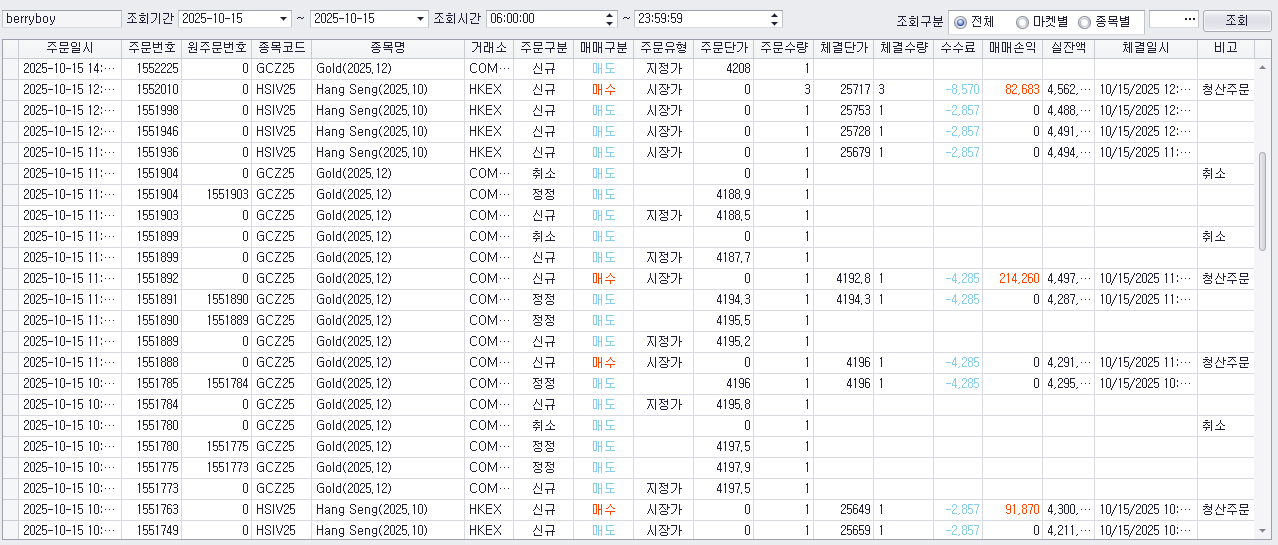Viewport: 1278px width, 545px height.
Task: Select order number cell 1551892
Action: tap(152, 279)
